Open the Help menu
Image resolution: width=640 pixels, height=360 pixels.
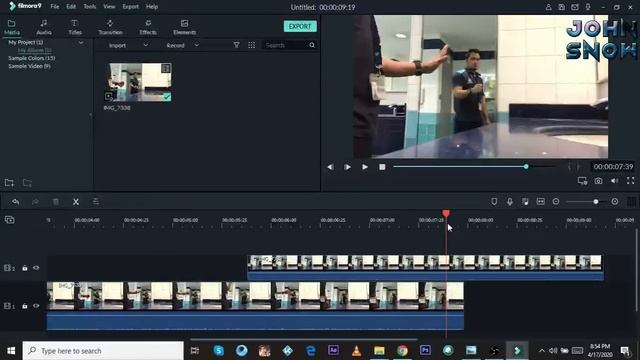152,7
